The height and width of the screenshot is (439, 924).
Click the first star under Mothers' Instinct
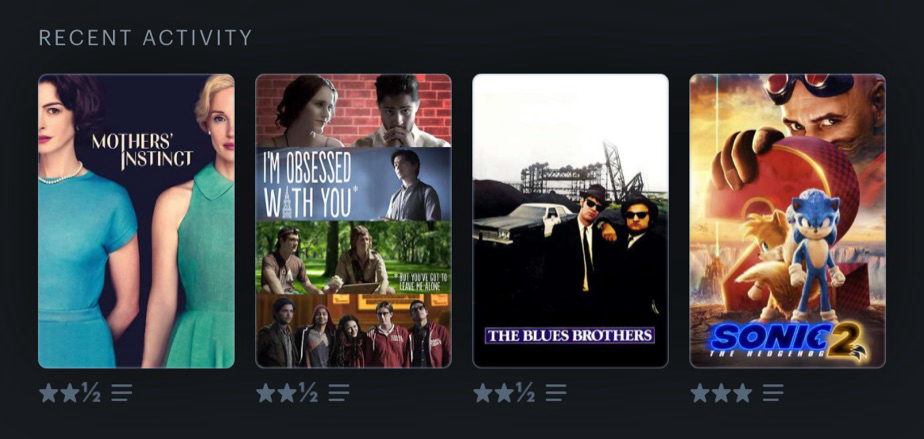click(x=48, y=392)
